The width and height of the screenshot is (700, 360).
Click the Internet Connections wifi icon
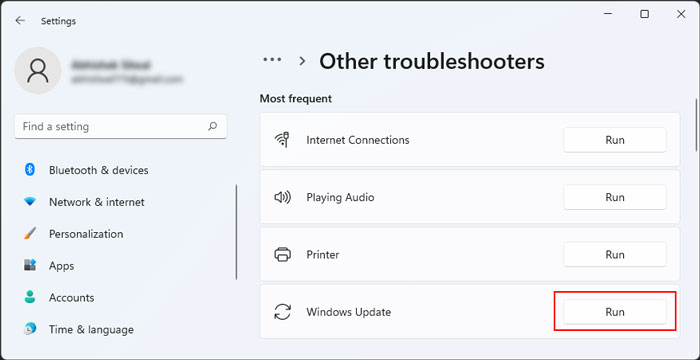tap(282, 140)
